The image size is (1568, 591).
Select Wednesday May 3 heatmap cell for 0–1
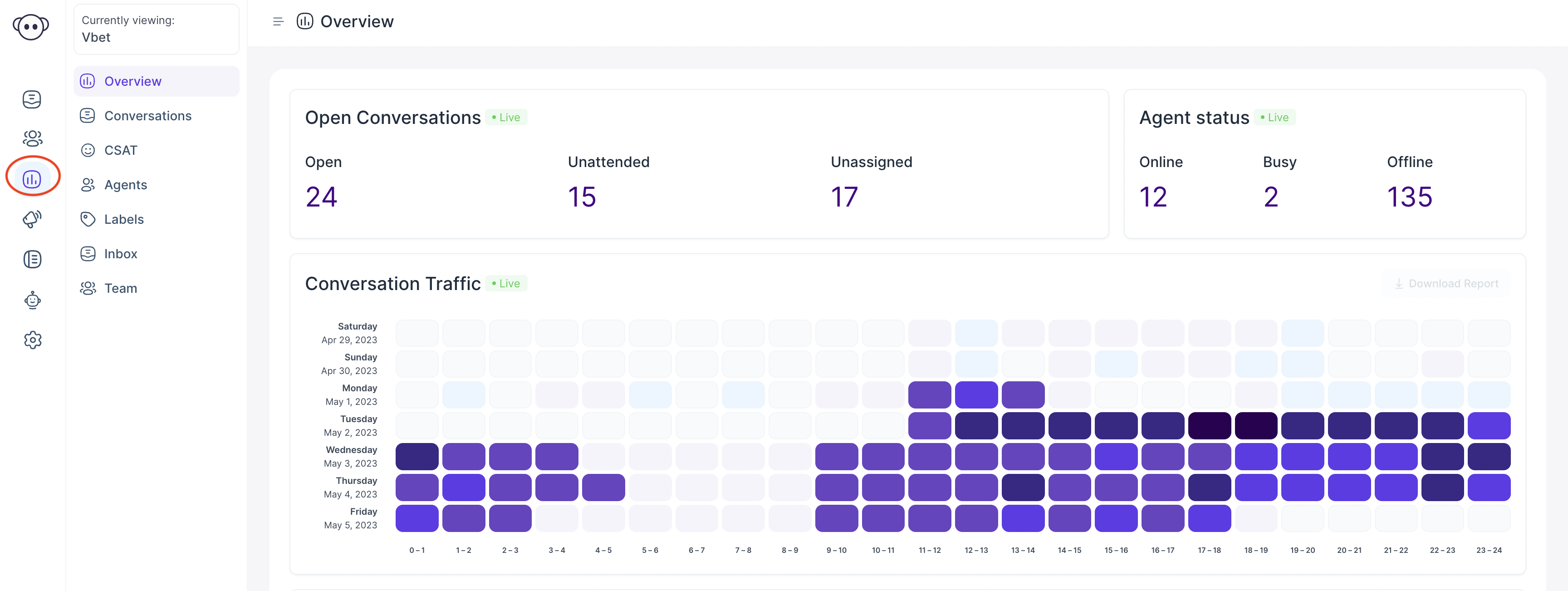tap(417, 456)
